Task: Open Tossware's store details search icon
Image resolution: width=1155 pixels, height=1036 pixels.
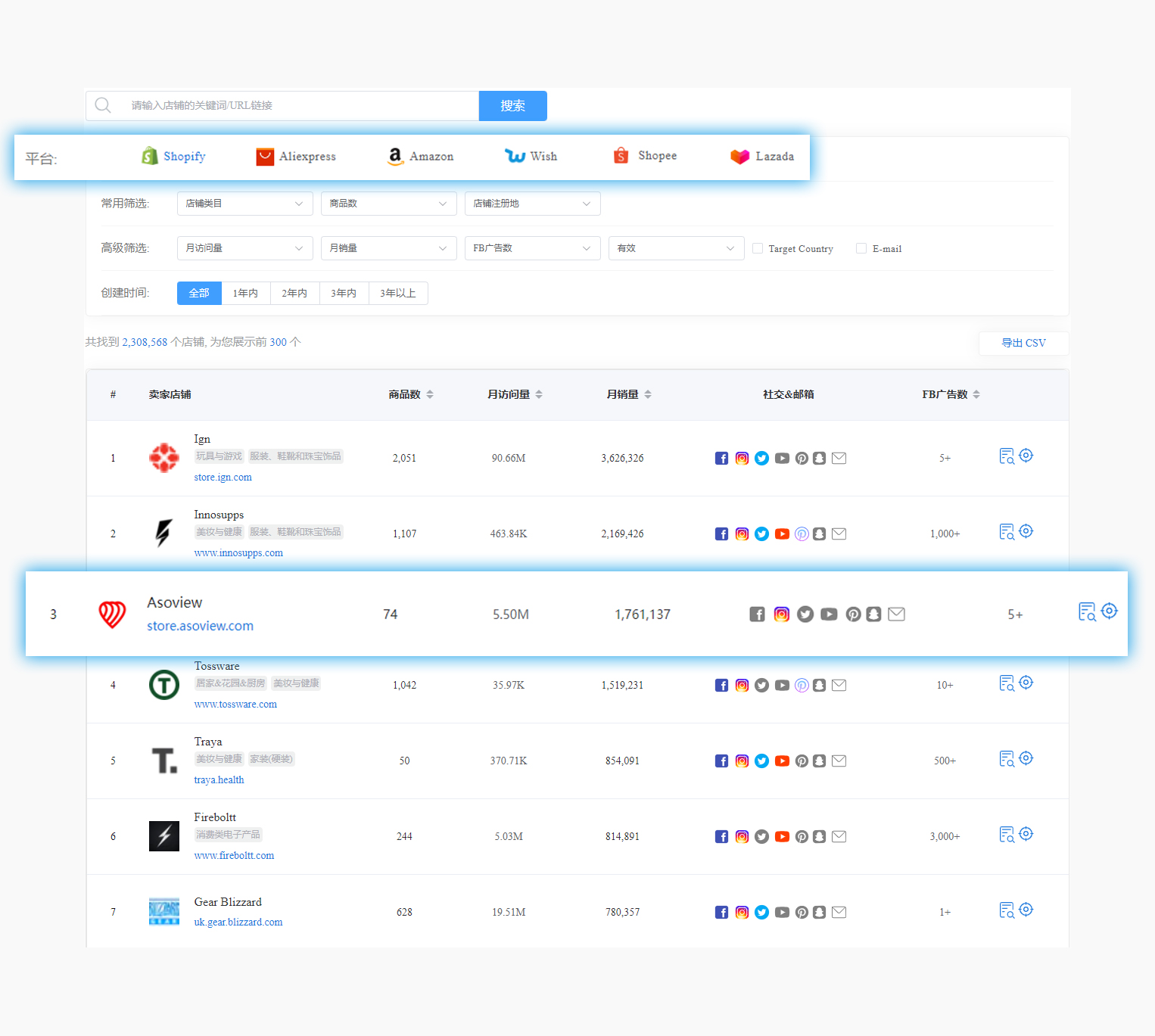Action: [1007, 683]
